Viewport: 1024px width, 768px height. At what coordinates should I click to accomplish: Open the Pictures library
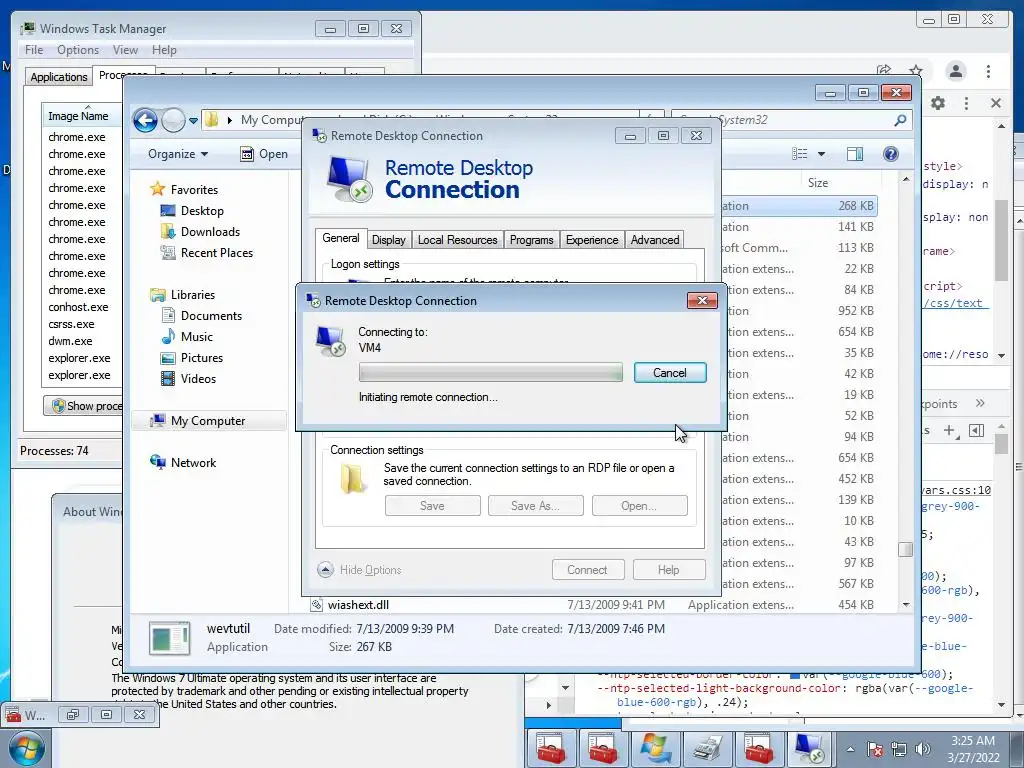click(202, 357)
